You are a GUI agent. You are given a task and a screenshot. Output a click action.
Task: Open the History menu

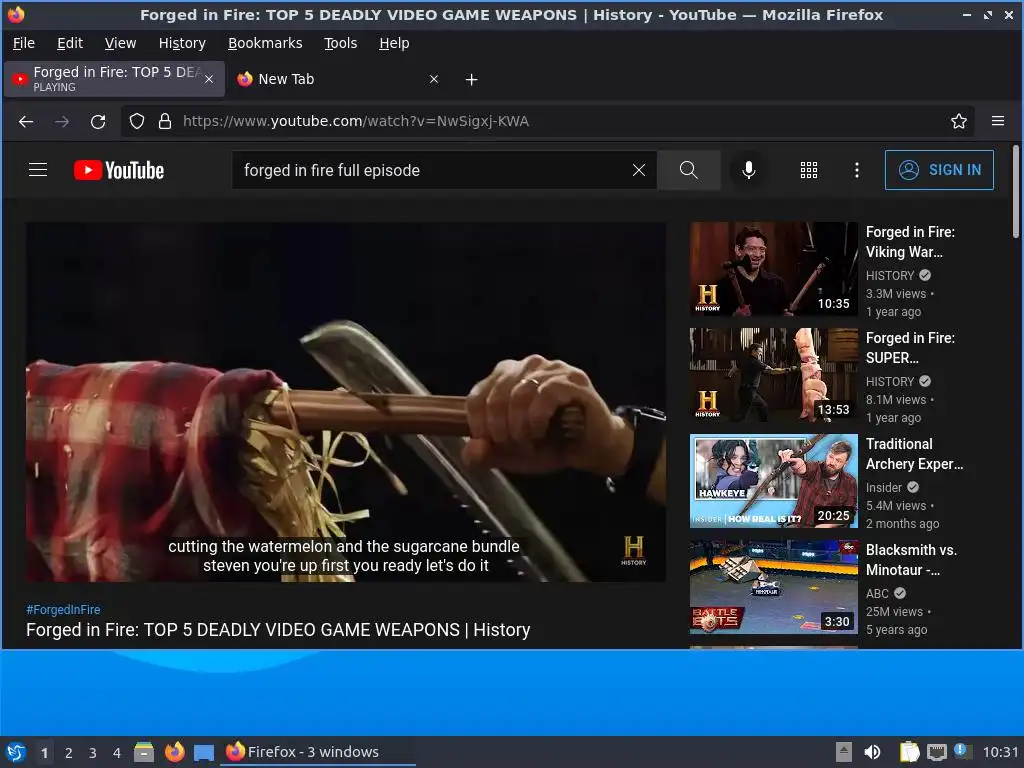(x=182, y=43)
